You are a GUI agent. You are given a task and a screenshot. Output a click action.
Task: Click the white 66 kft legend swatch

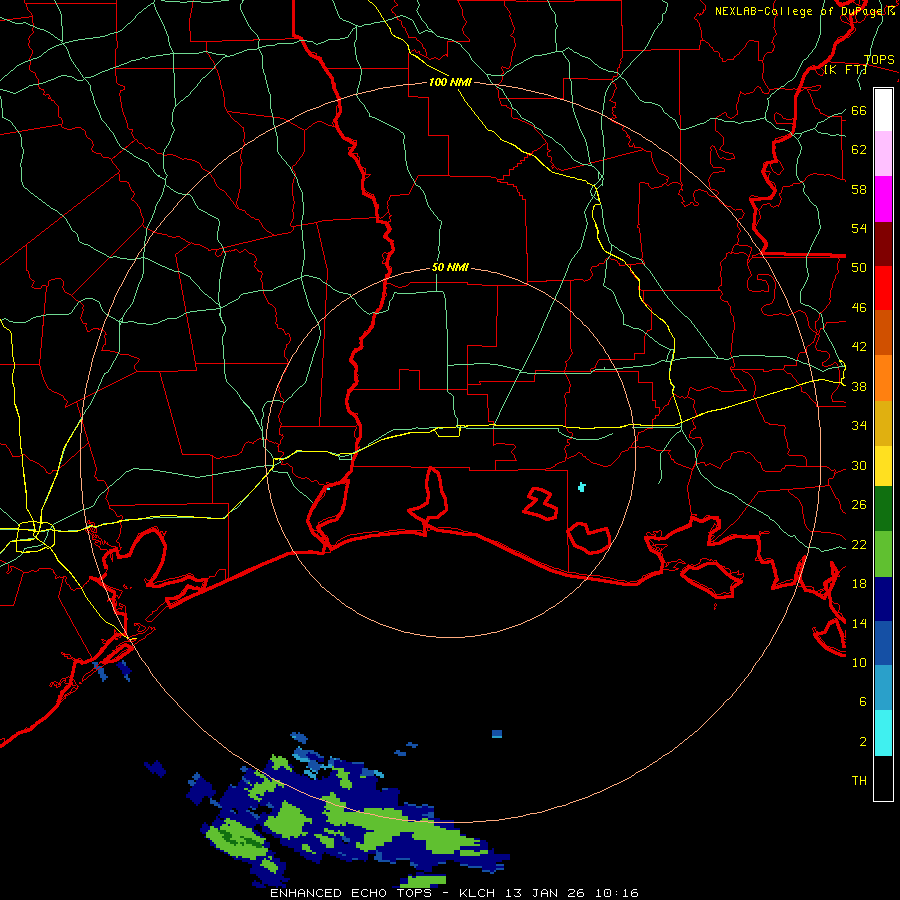tap(883, 110)
